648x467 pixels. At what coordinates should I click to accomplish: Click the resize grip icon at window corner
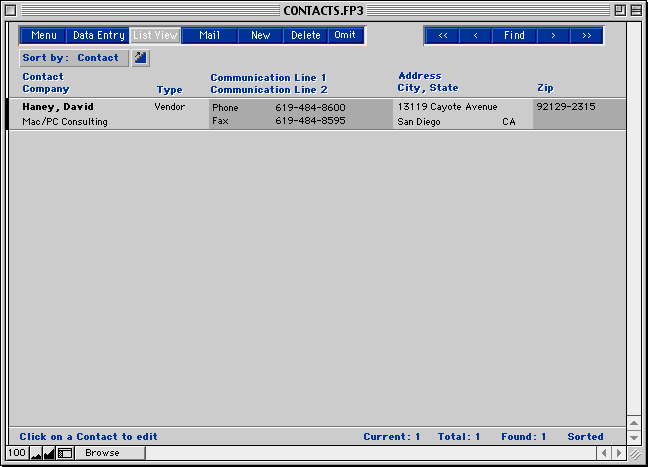(634, 454)
